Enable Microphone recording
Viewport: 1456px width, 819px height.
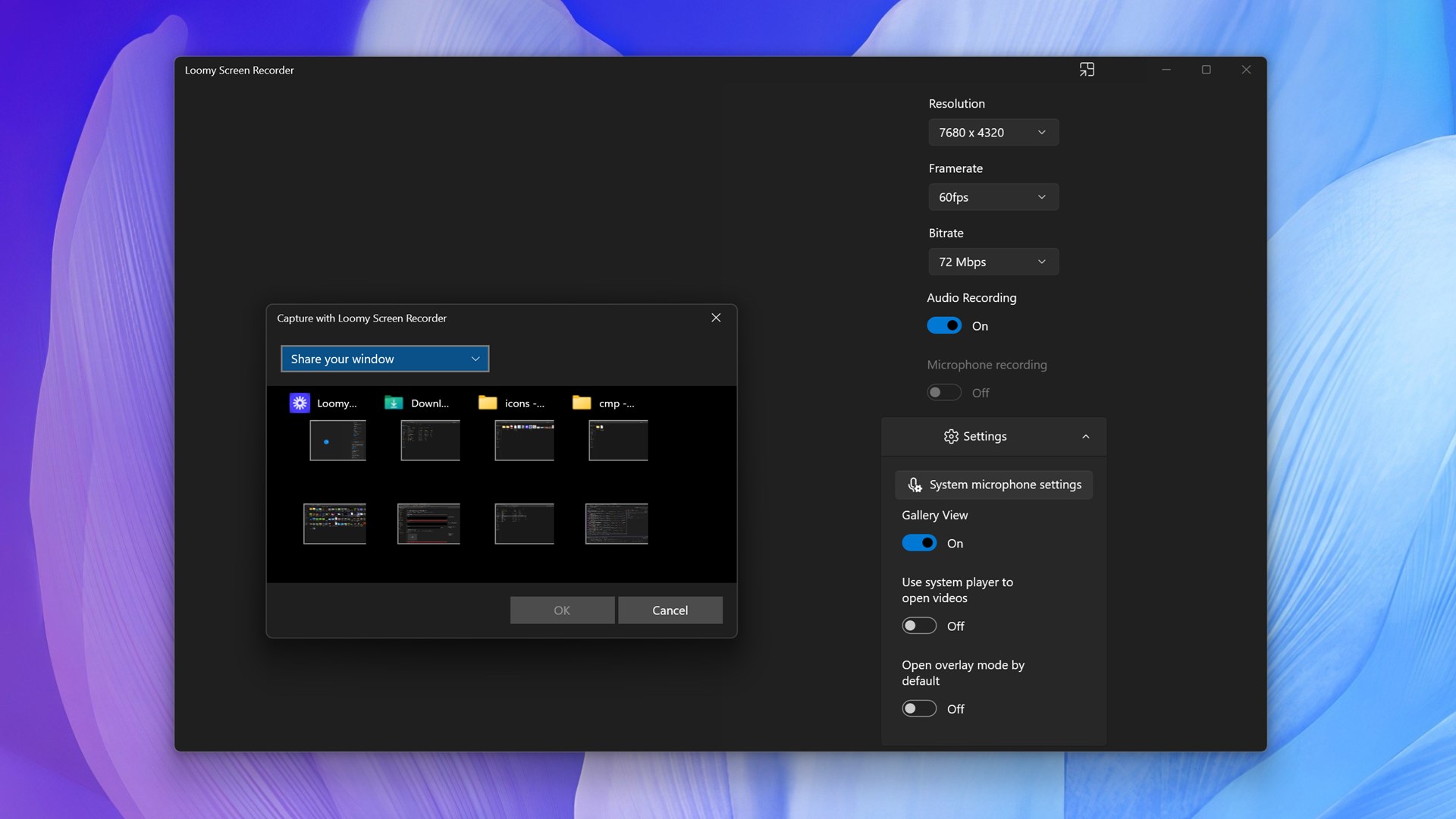[944, 392]
